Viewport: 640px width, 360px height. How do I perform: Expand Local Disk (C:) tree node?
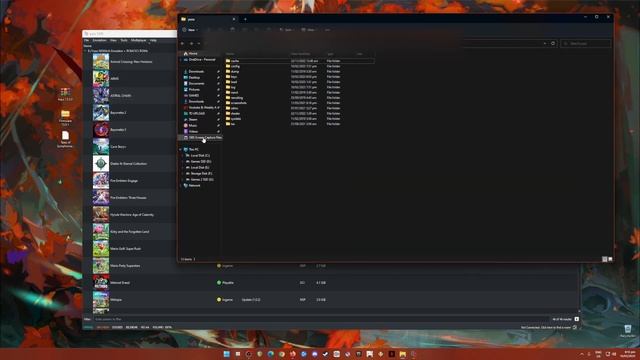pos(183,156)
